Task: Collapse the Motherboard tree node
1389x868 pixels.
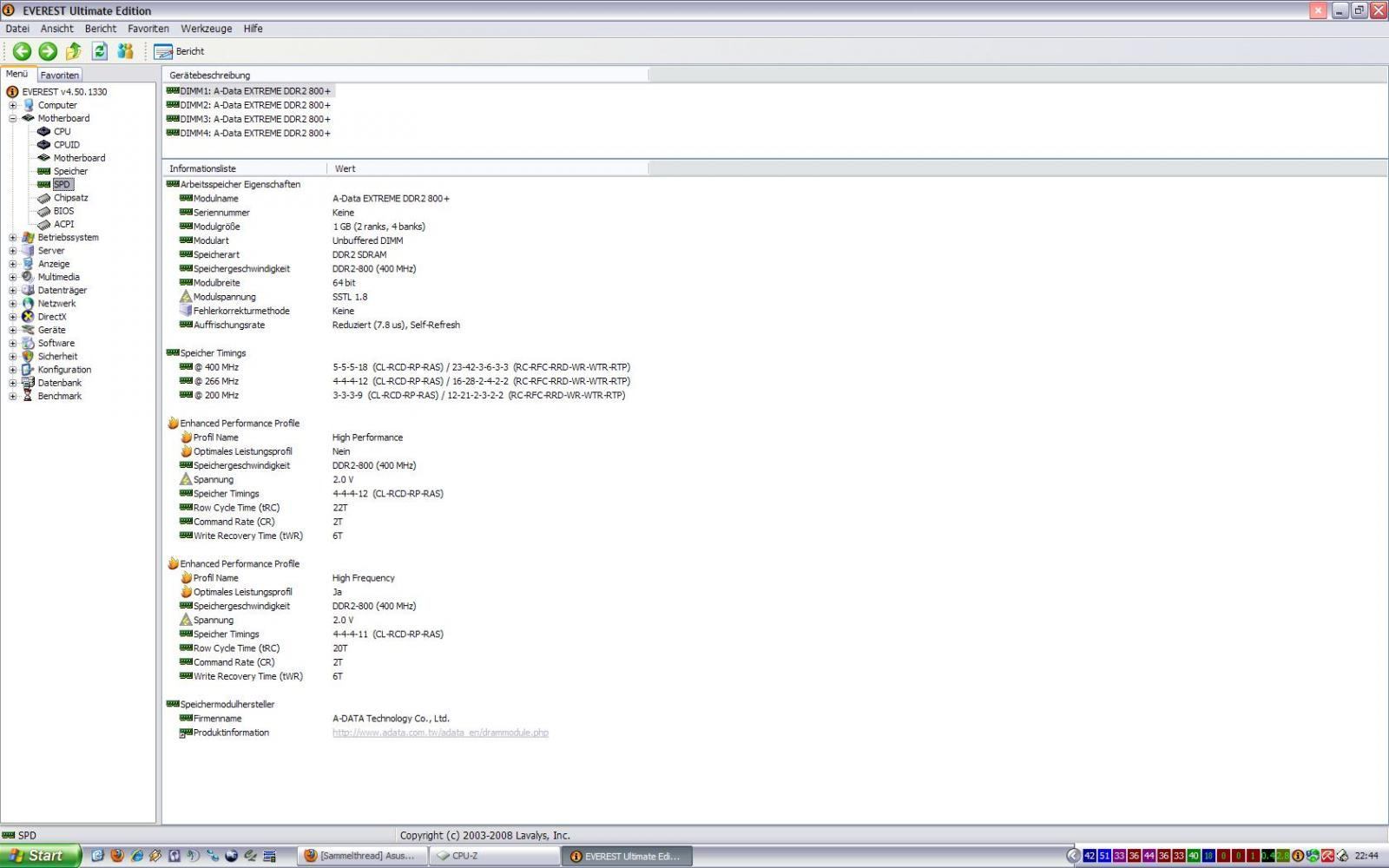Action: [13, 118]
